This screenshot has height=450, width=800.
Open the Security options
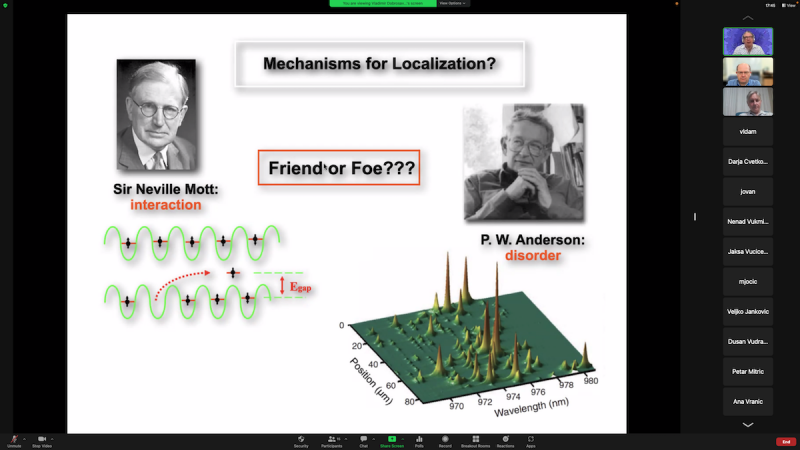pyautogui.click(x=301, y=440)
